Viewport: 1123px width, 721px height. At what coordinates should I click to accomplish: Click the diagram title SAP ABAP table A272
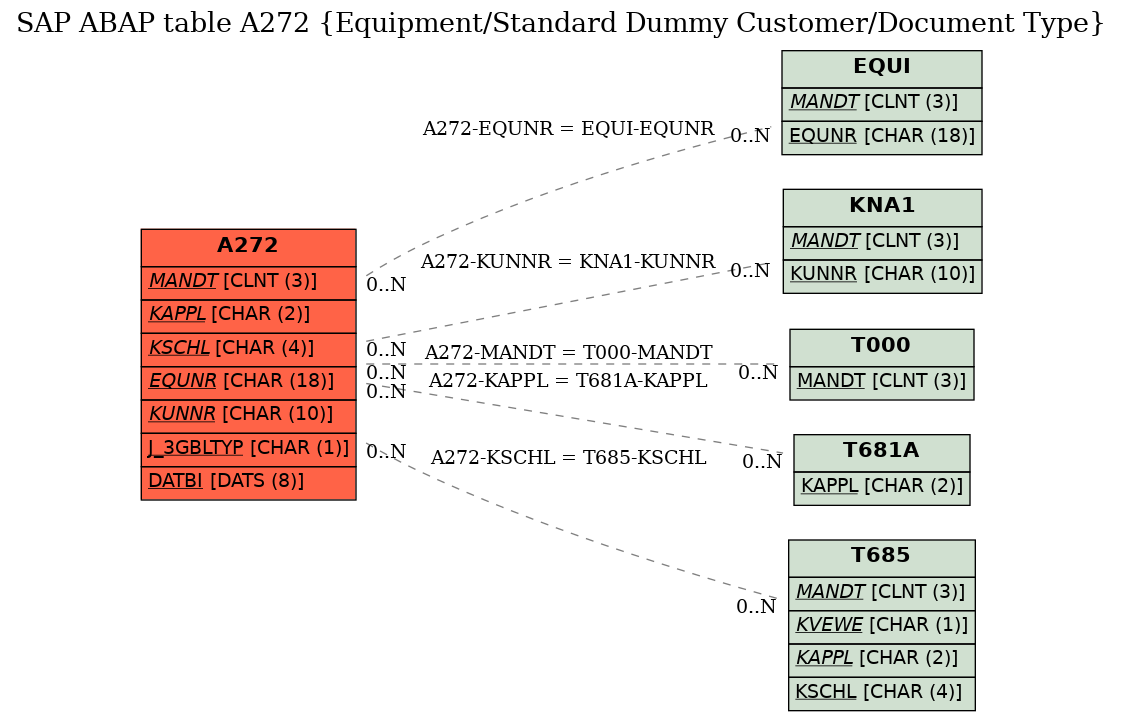pos(560,24)
